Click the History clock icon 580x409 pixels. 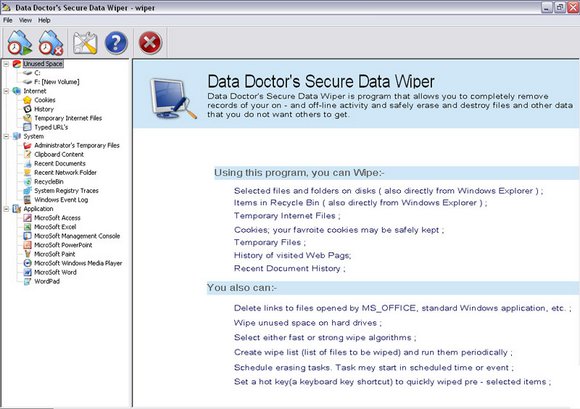27,109
